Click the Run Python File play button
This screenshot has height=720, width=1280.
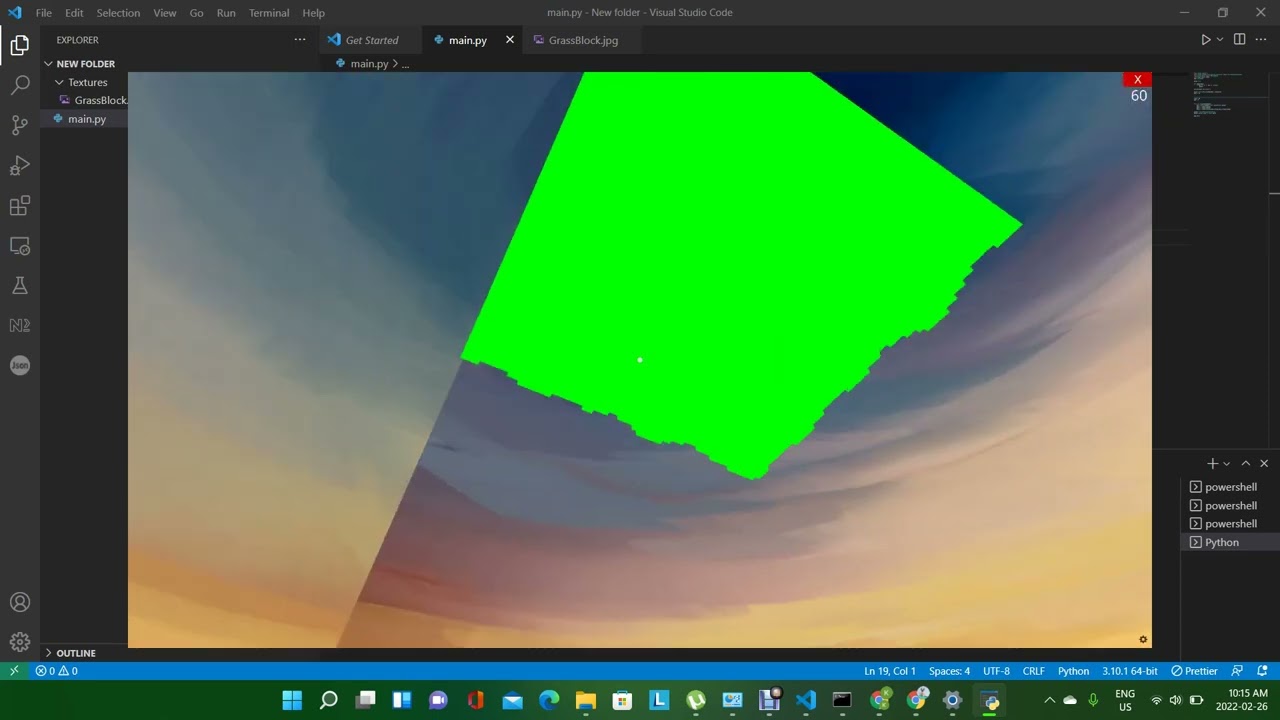click(1205, 40)
